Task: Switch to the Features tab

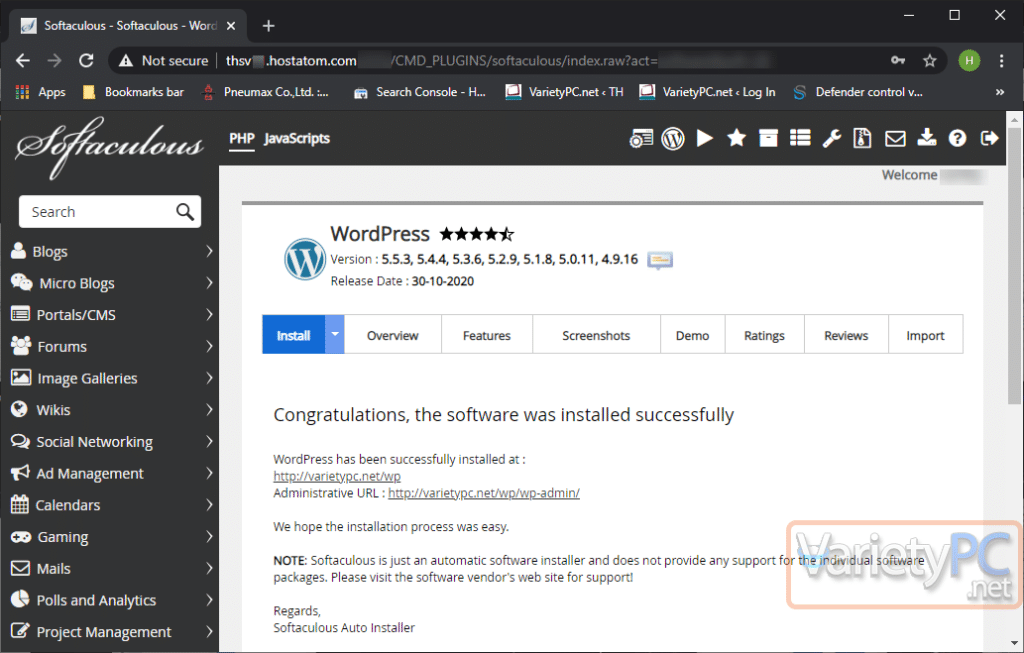Action: click(x=487, y=335)
